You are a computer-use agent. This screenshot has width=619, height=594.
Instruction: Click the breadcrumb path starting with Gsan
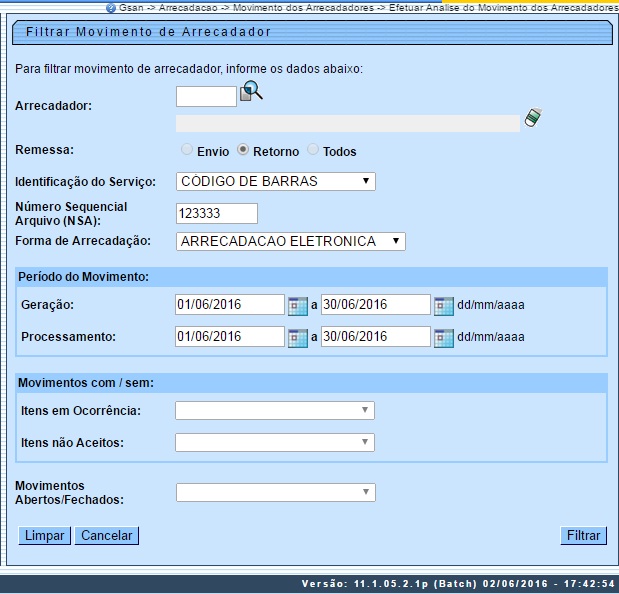369,8
